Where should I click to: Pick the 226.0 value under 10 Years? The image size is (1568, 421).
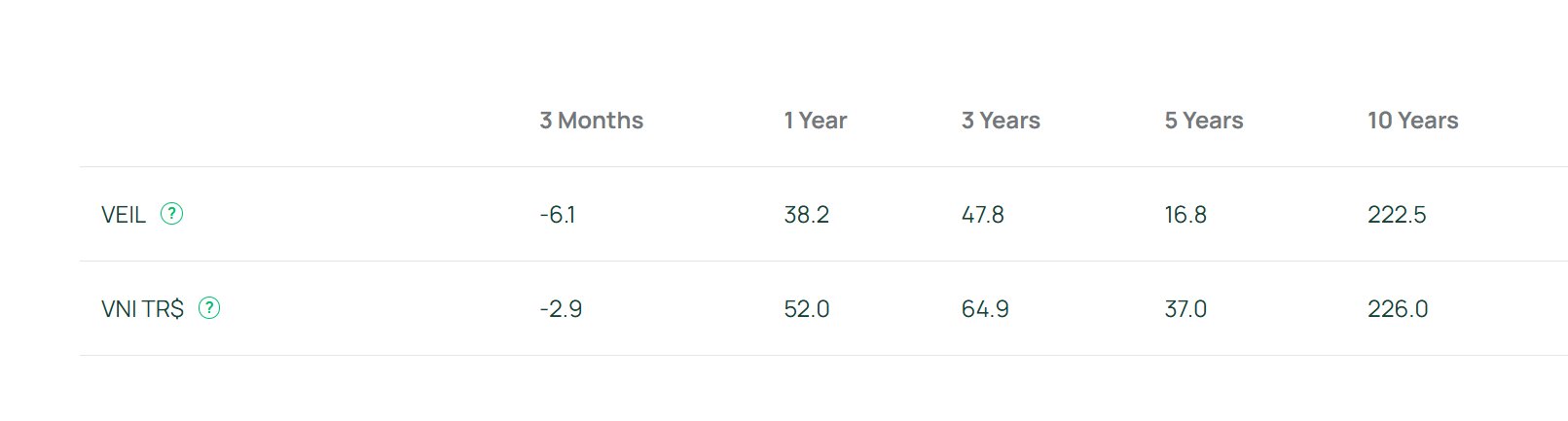point(1397,309)
